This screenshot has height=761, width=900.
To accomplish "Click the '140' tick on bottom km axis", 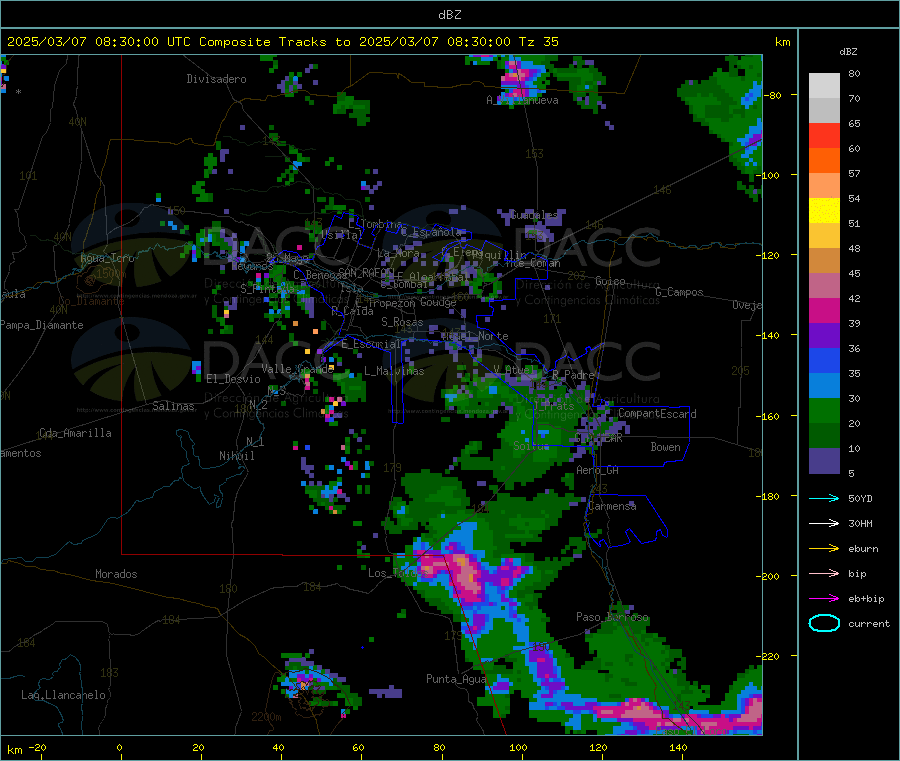I will (678, 748).
